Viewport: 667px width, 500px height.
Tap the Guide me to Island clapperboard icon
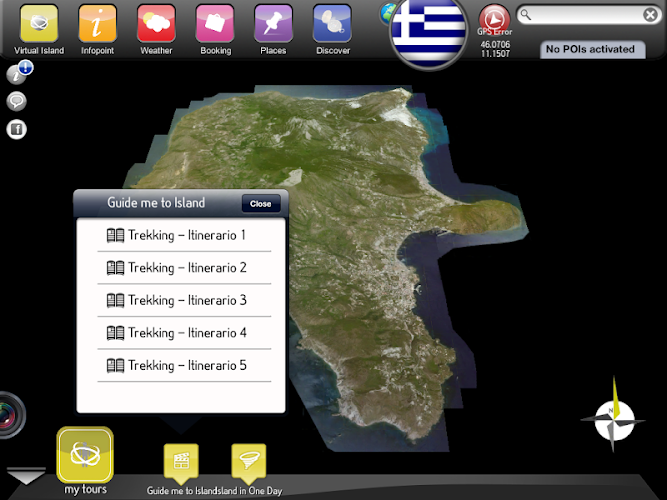coord(181,463)
